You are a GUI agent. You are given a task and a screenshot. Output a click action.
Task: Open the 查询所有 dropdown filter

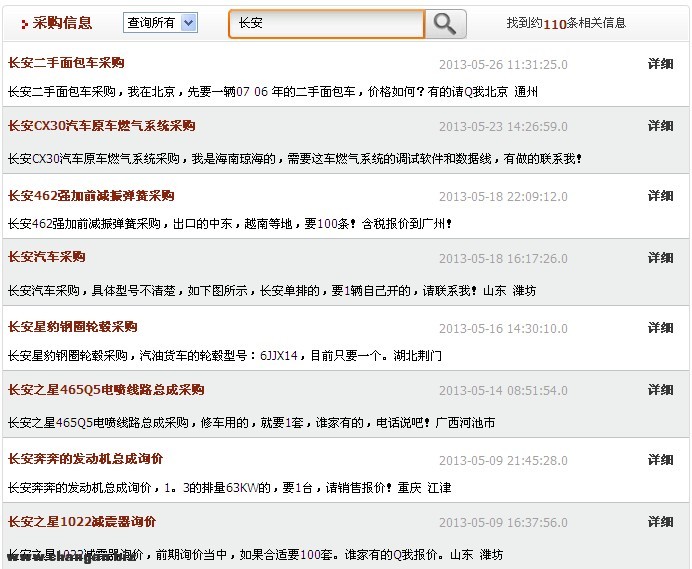[160, 23]
